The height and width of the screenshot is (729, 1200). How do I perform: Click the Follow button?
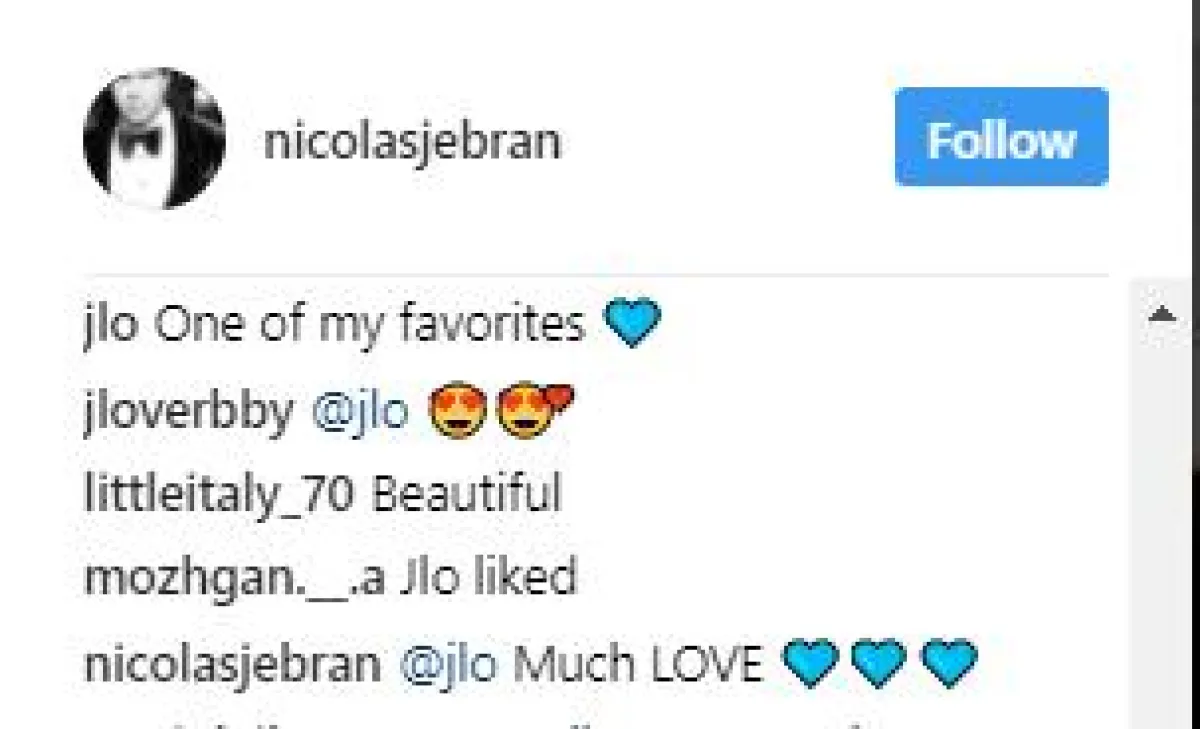point(1001,137)
